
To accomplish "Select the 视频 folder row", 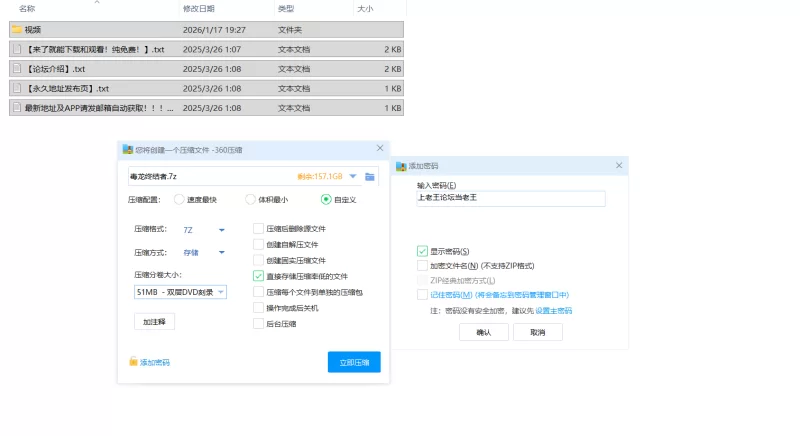I will tap(206, 30).
